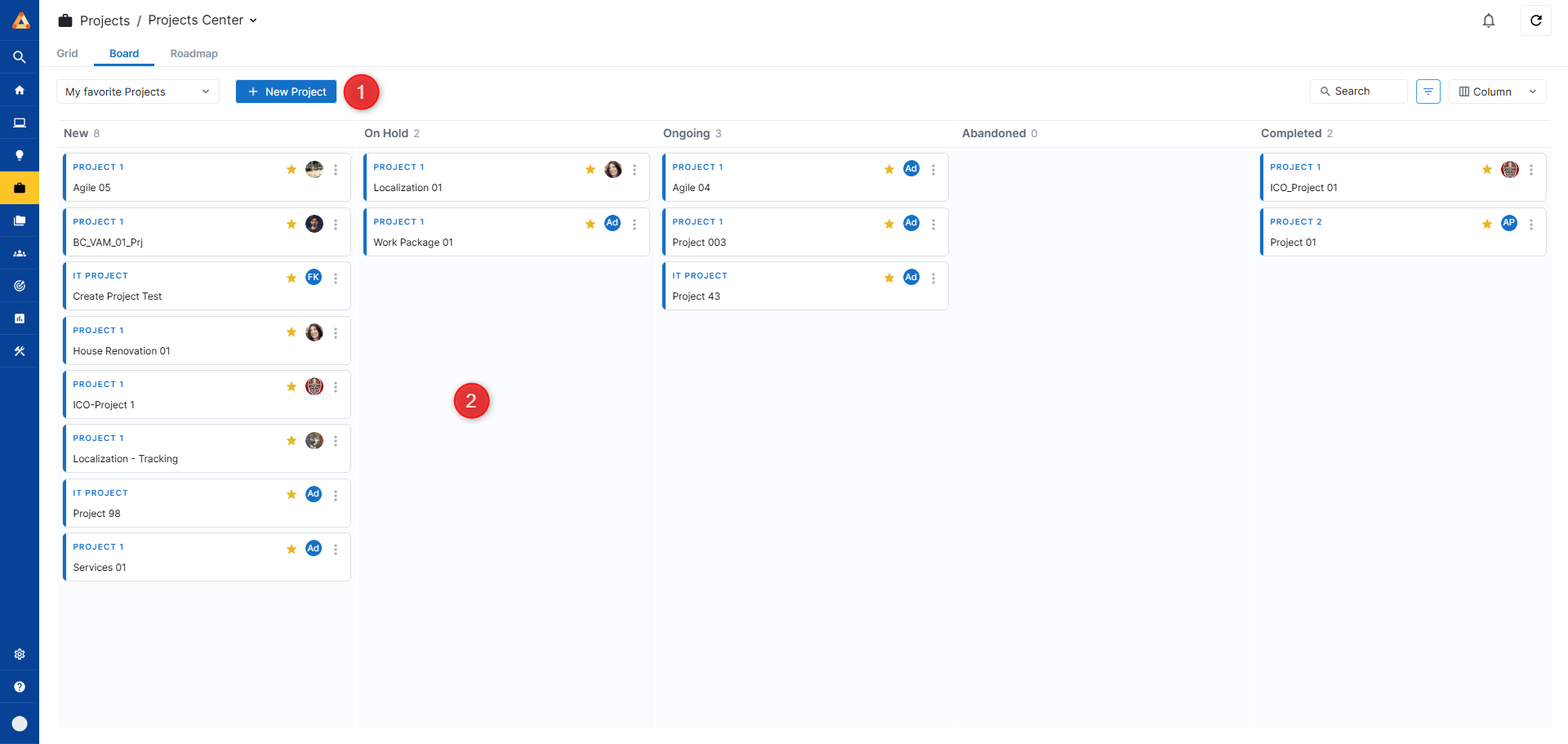The image size is (1568, 744).
Task: Open search from the left sidebar
Action: click(20, 57)
